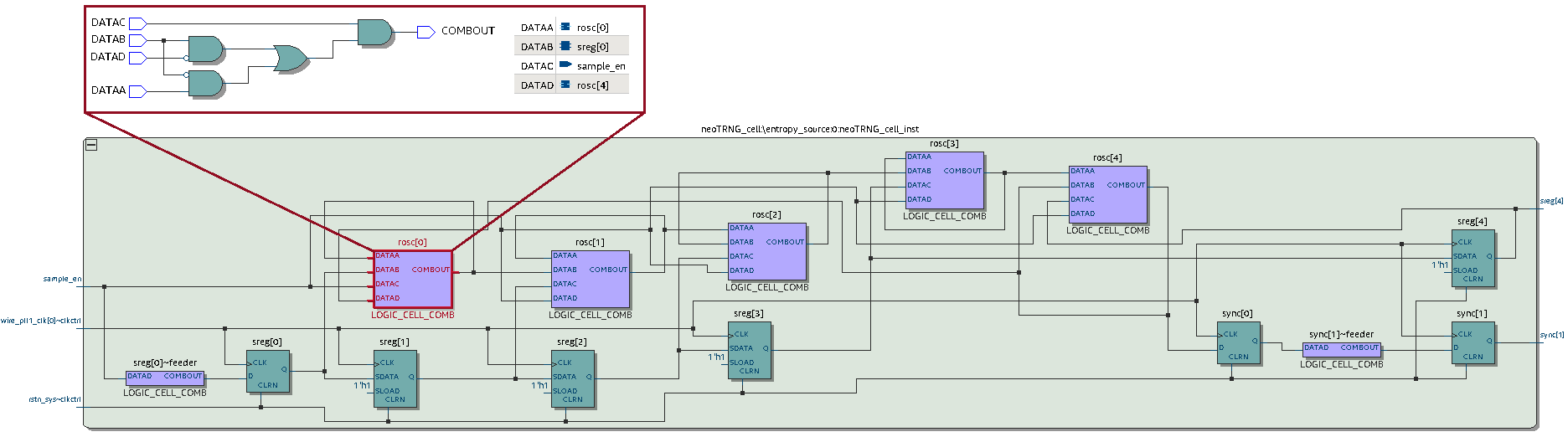
Task: Click the AND gate driving COMBOUT in the popup
Action: point(374,32)
